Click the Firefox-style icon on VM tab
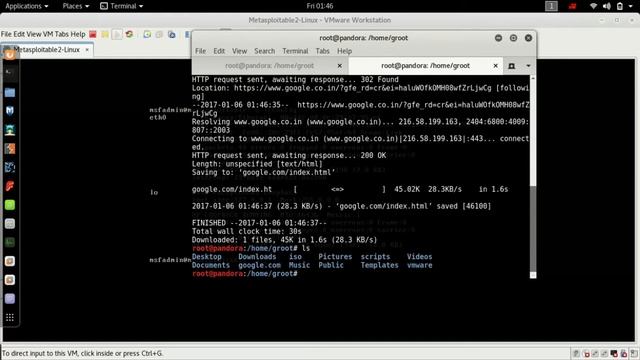 point(10,53)
